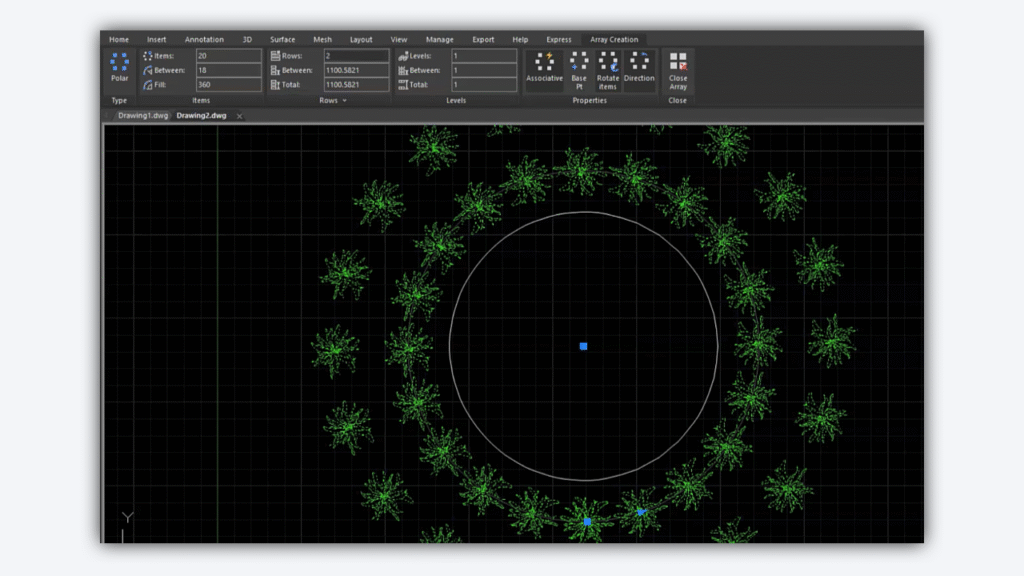Click the Levels count icon
The image size is (1024, 576).
point(402,56)
